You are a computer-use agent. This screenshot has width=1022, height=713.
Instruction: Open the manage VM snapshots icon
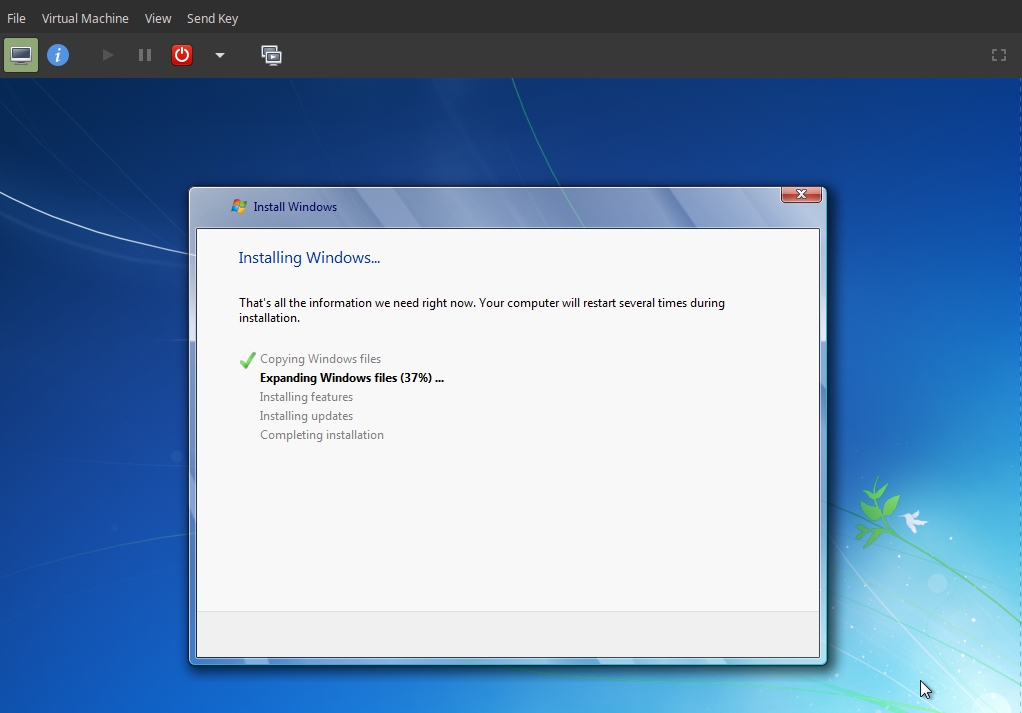[271, 55]
